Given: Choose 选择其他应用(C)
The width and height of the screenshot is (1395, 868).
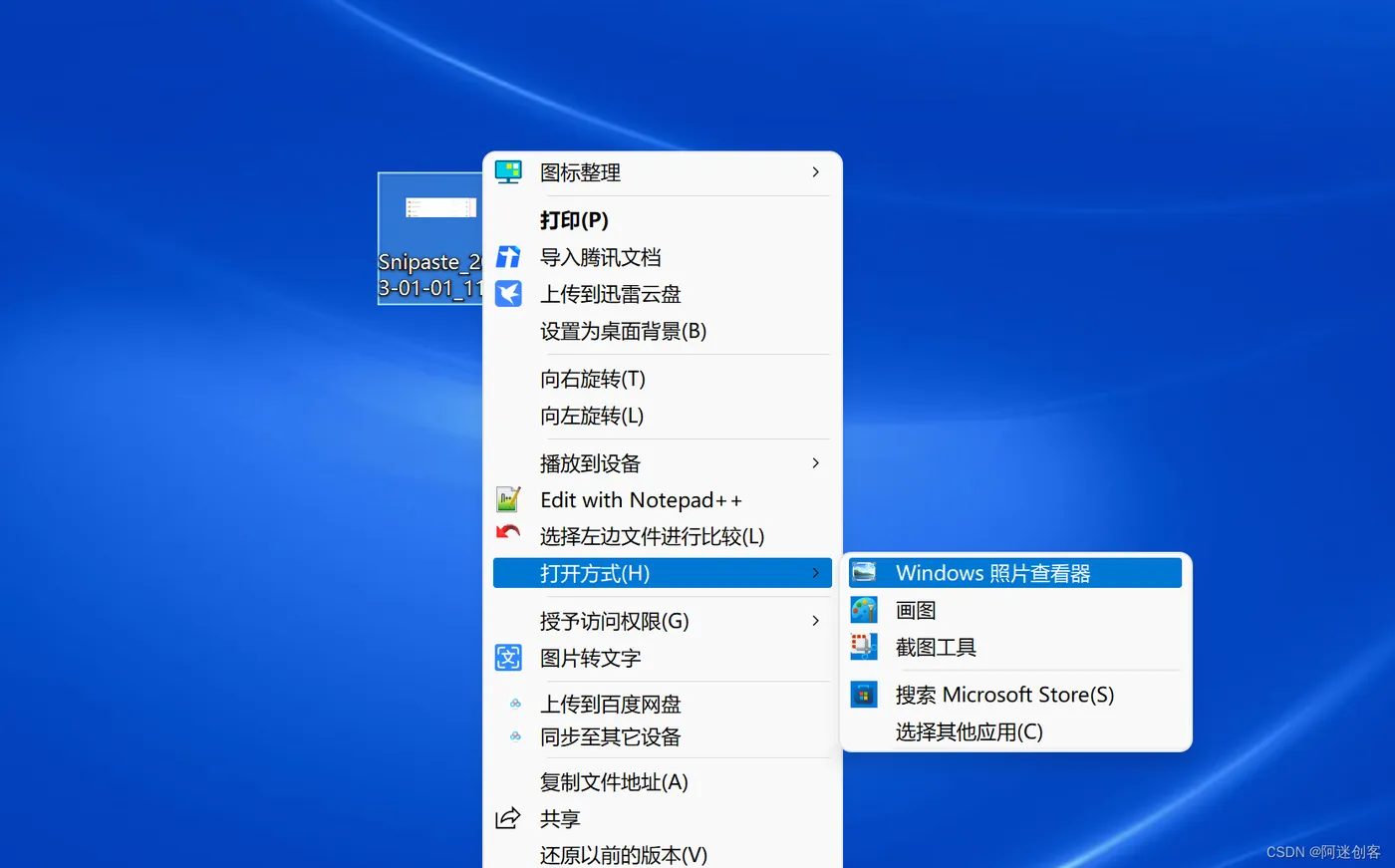Looking at the screenshot, I should 1015,731.
